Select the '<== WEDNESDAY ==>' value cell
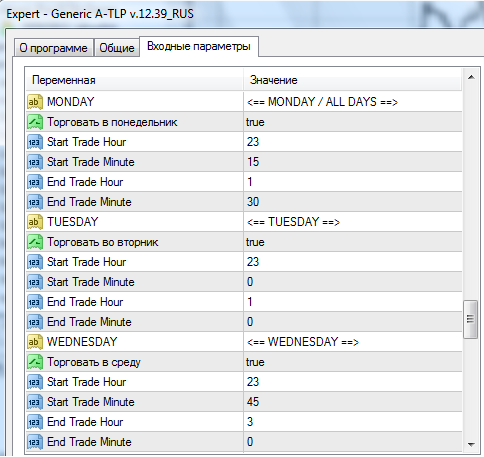The width and height of the screenshot is (484, 457). click(x=353, y=342)
